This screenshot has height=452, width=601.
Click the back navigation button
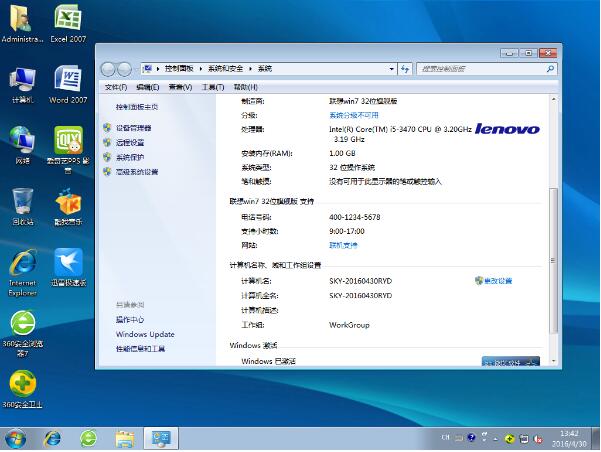tap(108, 69)
